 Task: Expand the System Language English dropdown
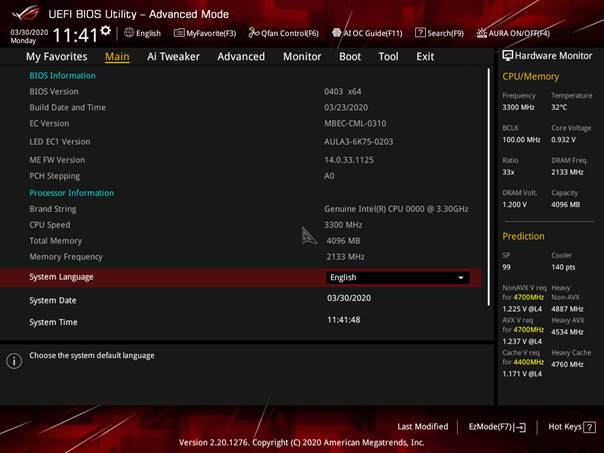[398, 278]
